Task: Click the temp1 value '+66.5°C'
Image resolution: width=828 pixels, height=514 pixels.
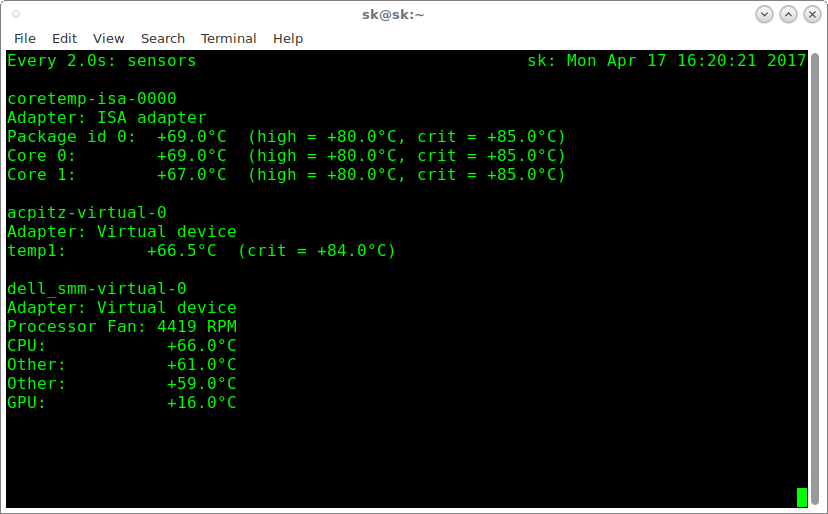Action: click(182, 251)
